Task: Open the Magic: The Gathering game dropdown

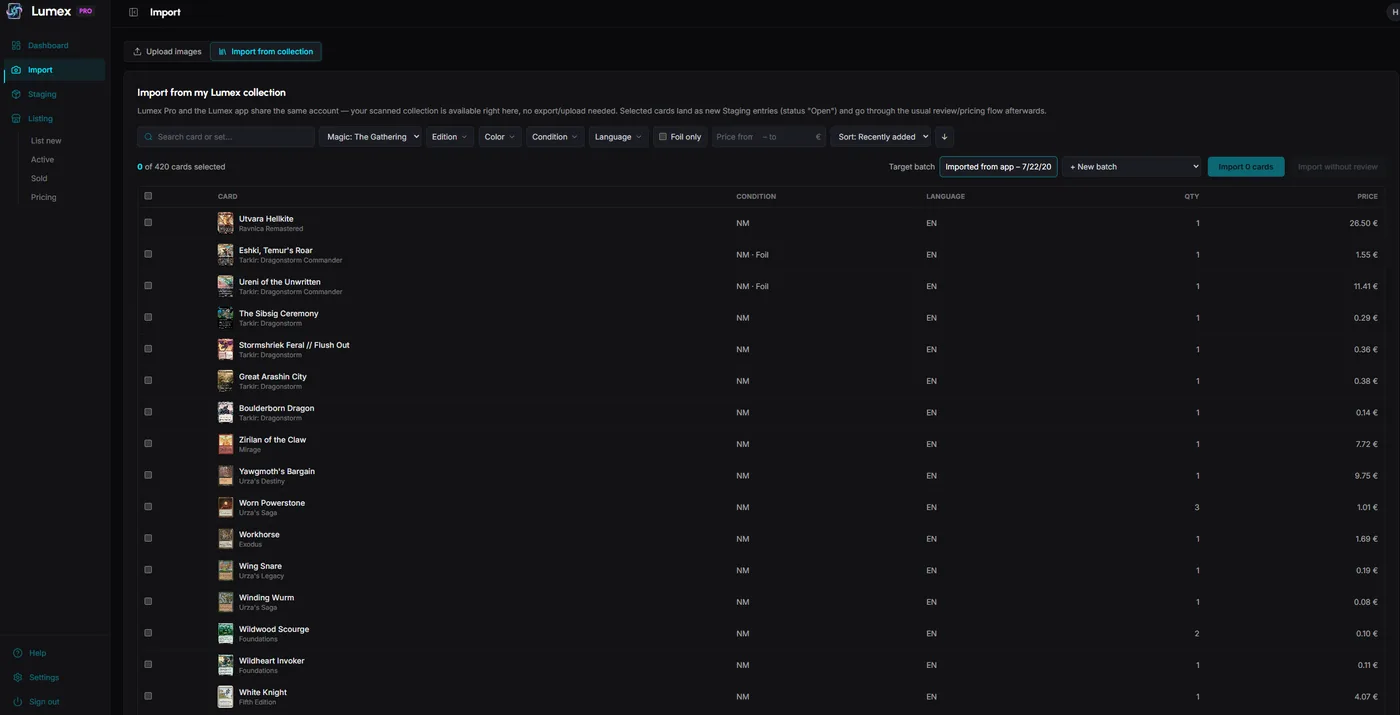Action: (370, 137)
